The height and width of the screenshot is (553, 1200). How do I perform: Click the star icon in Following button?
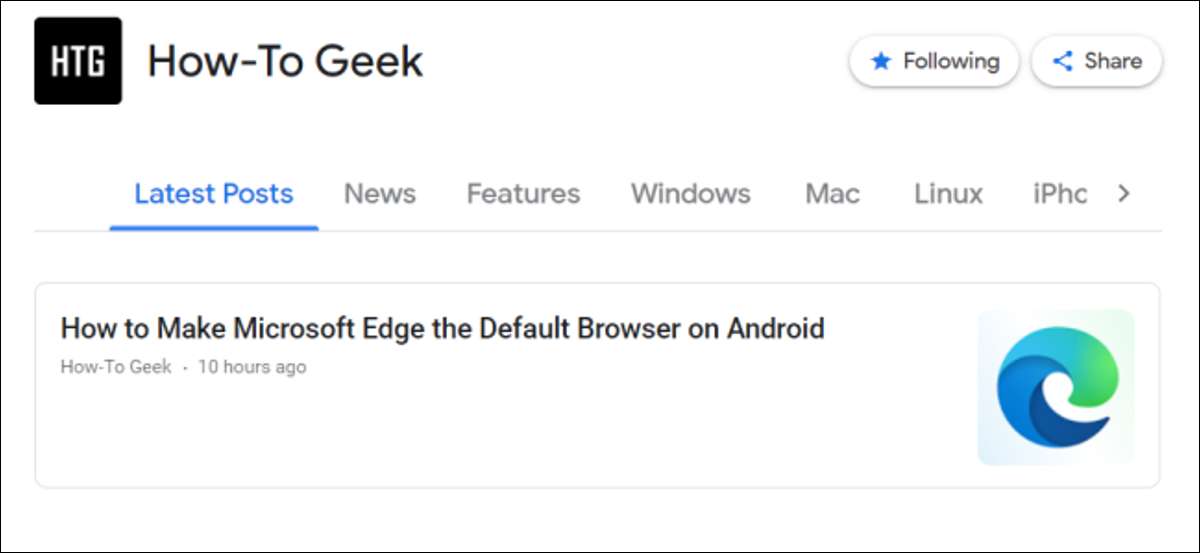881,62
